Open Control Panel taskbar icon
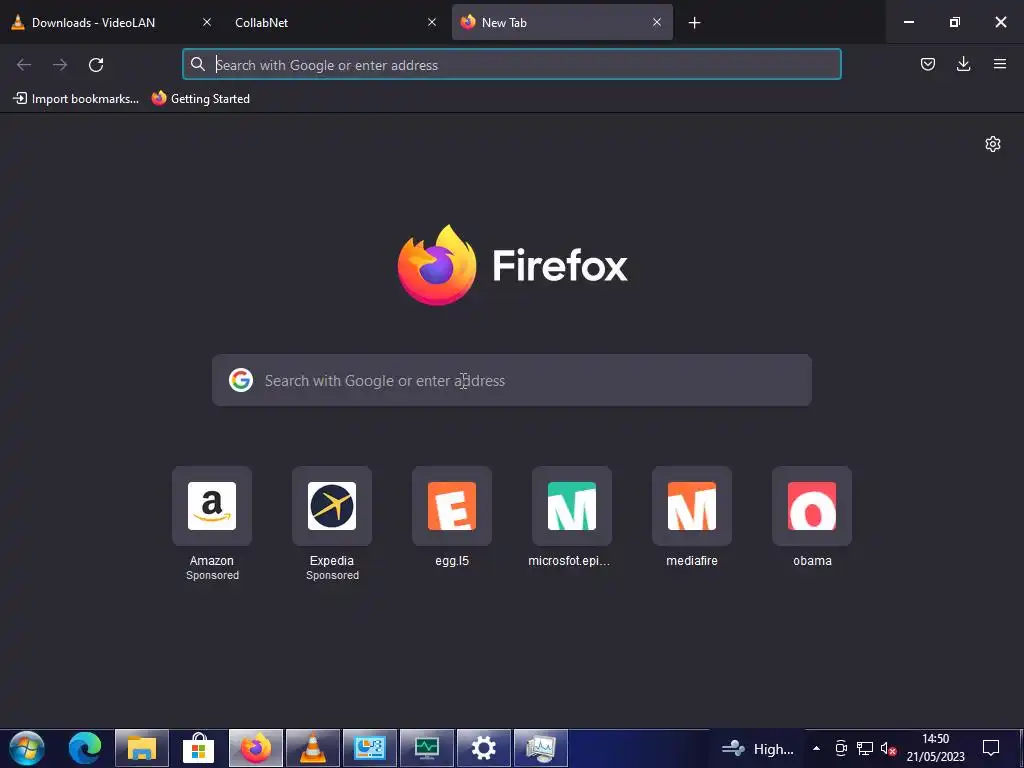 (x=370, y=748)
